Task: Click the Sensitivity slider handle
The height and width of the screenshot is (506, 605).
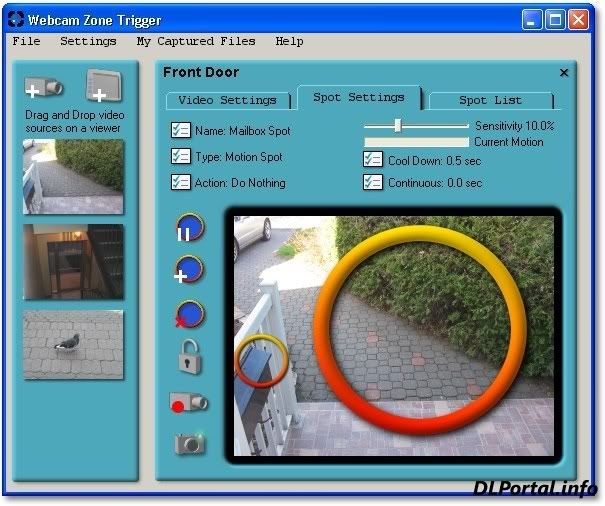Action: click(398, 125)
